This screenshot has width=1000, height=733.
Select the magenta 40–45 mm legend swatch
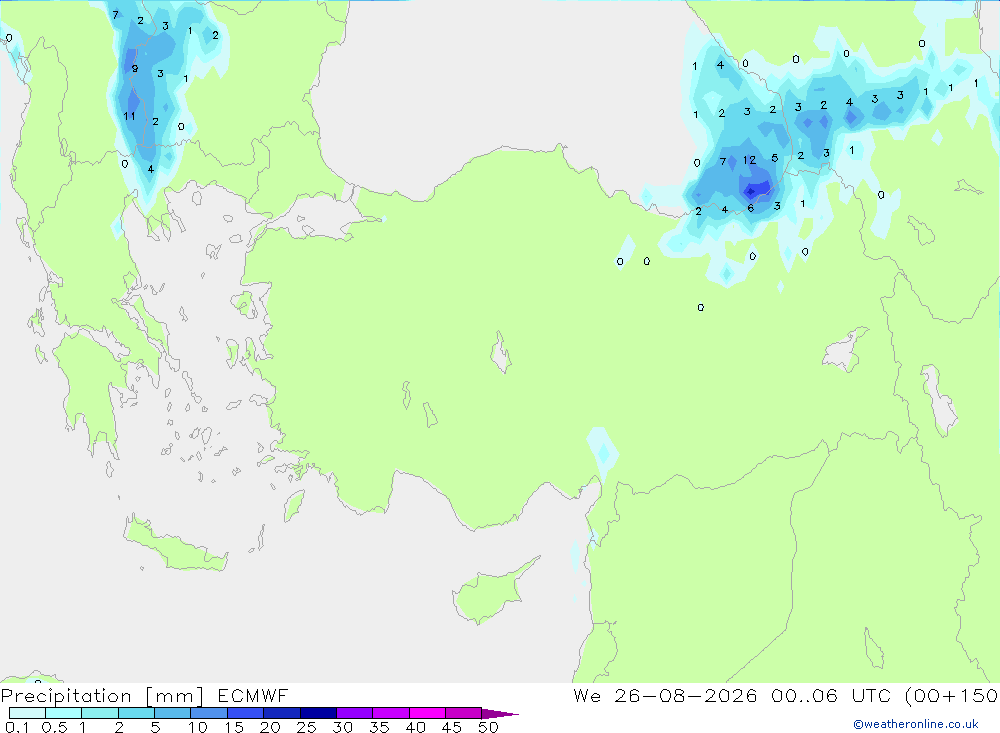(x=427, y=713)
